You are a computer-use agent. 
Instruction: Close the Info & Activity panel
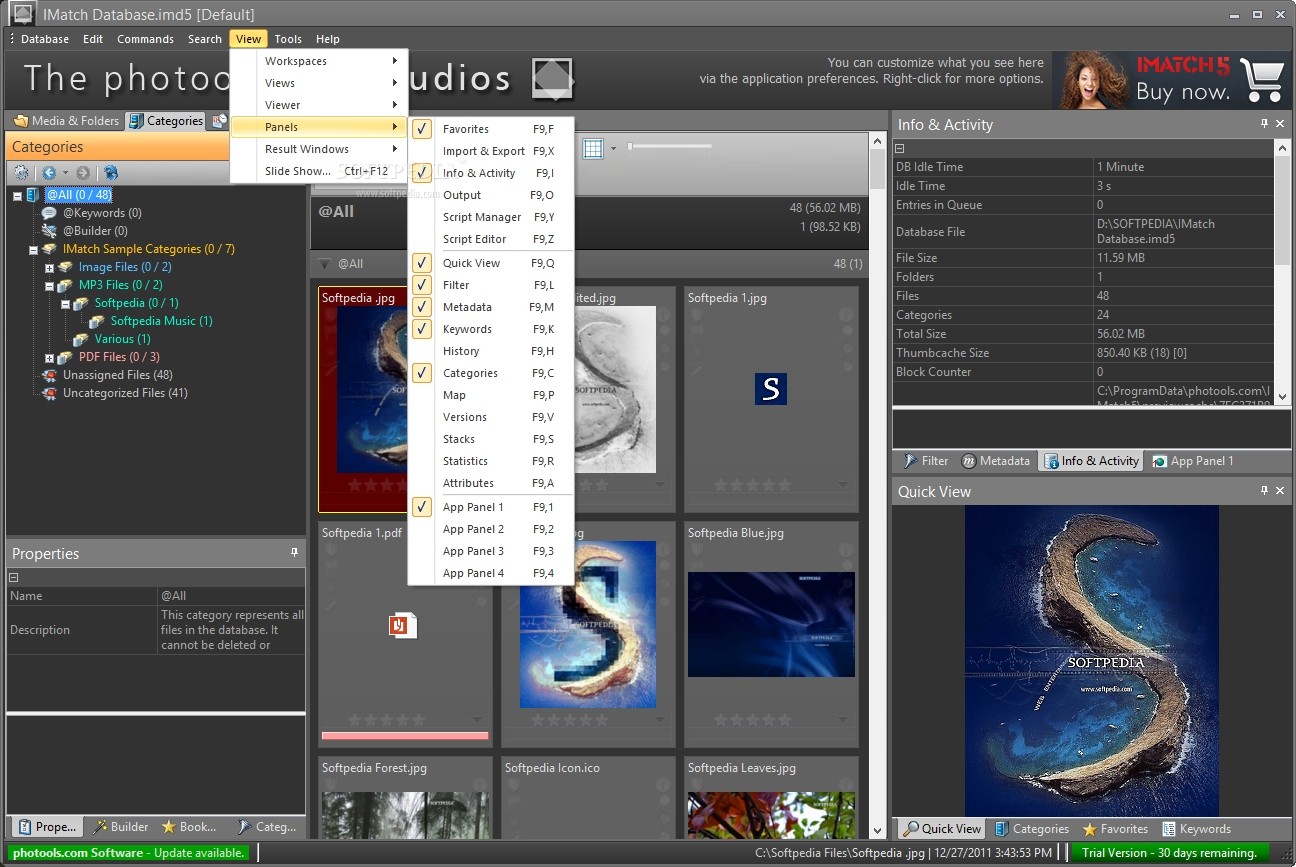[x=1280, y=124]
